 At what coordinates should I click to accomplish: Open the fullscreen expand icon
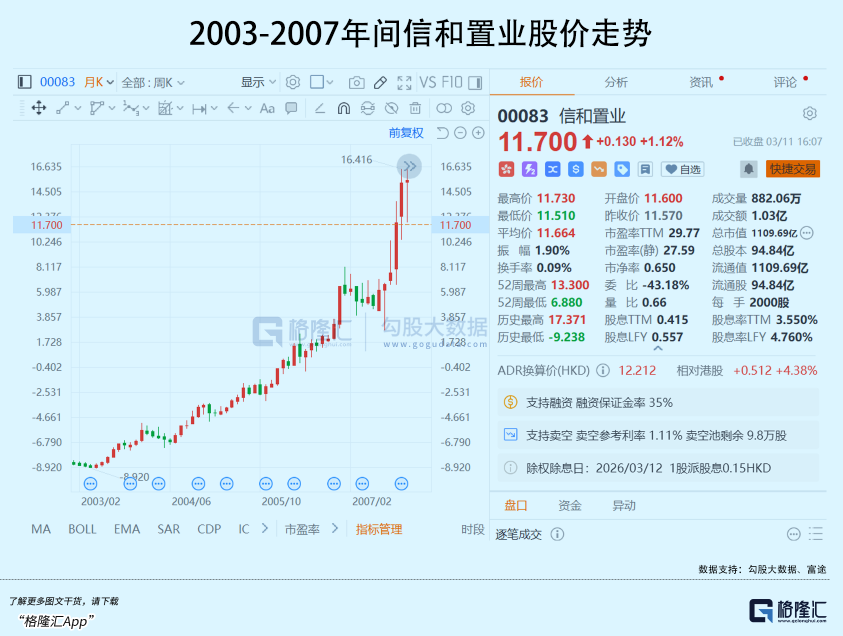[x=404, y=82]
